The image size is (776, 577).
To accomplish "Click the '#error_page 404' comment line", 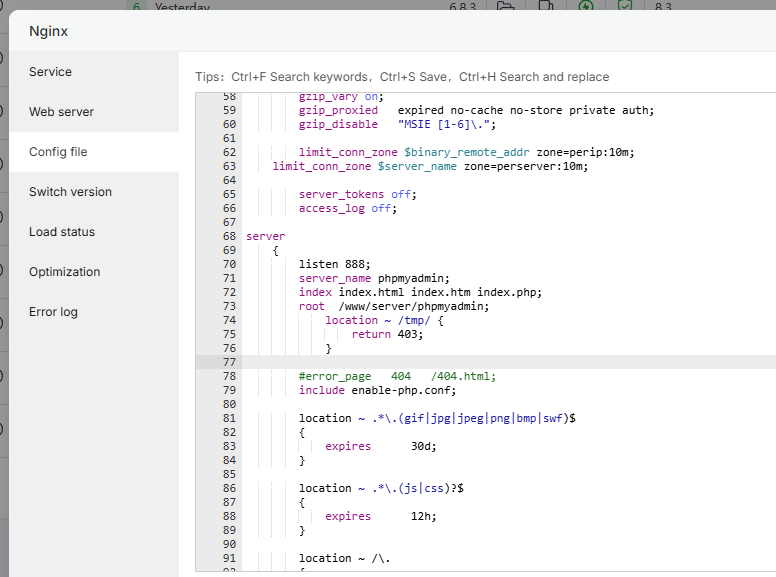I will (396, 376).
